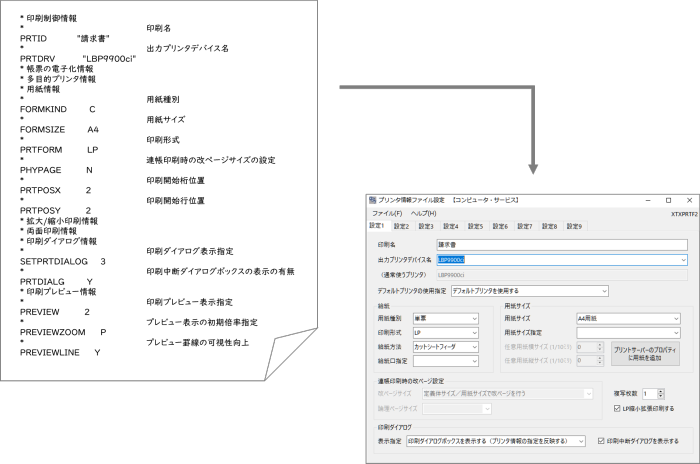Switch to the 設定8 tab
Viewport: 700px width, 464px height.
point(550,226)
